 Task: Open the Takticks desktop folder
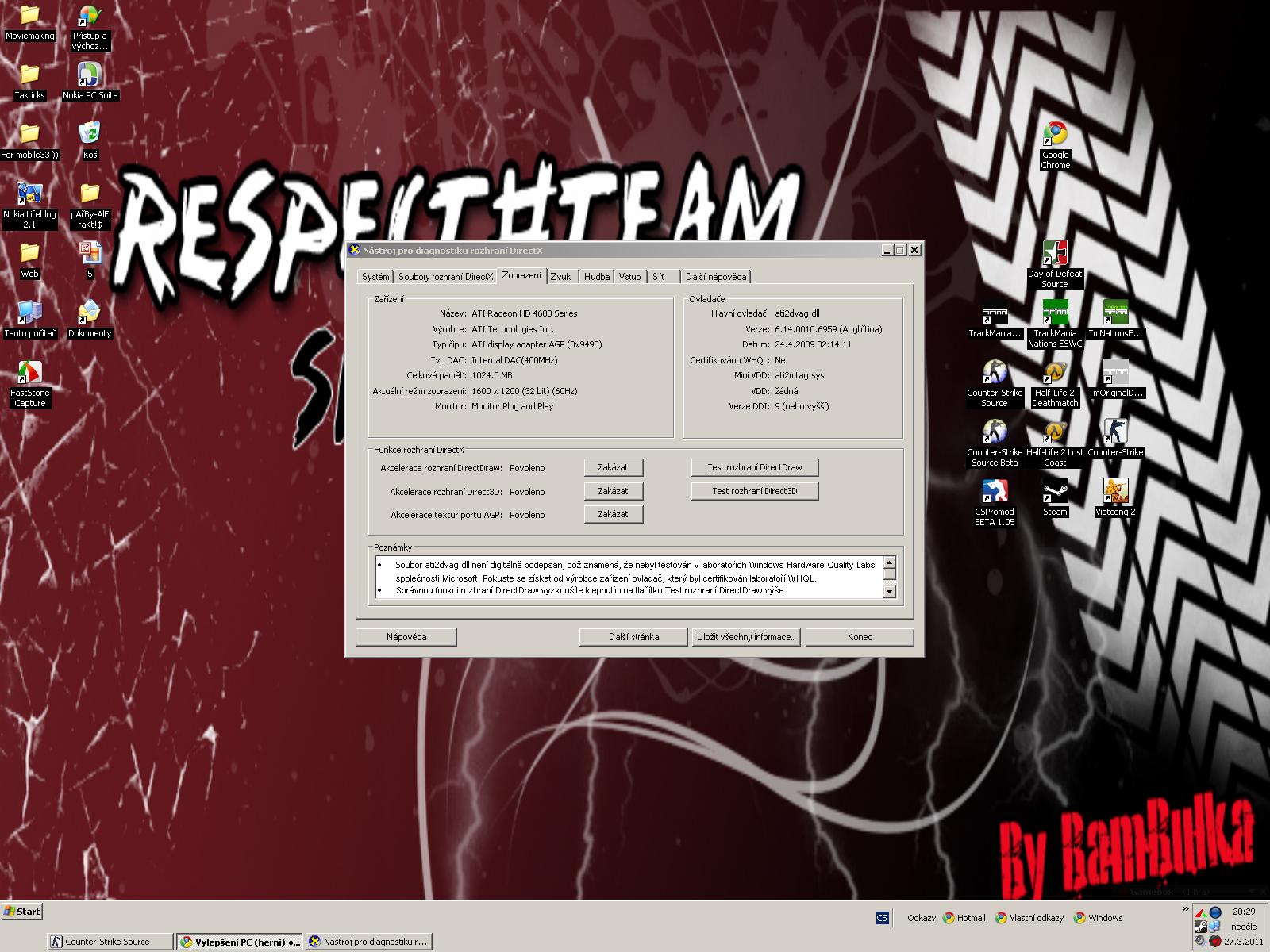click(29, 82)
